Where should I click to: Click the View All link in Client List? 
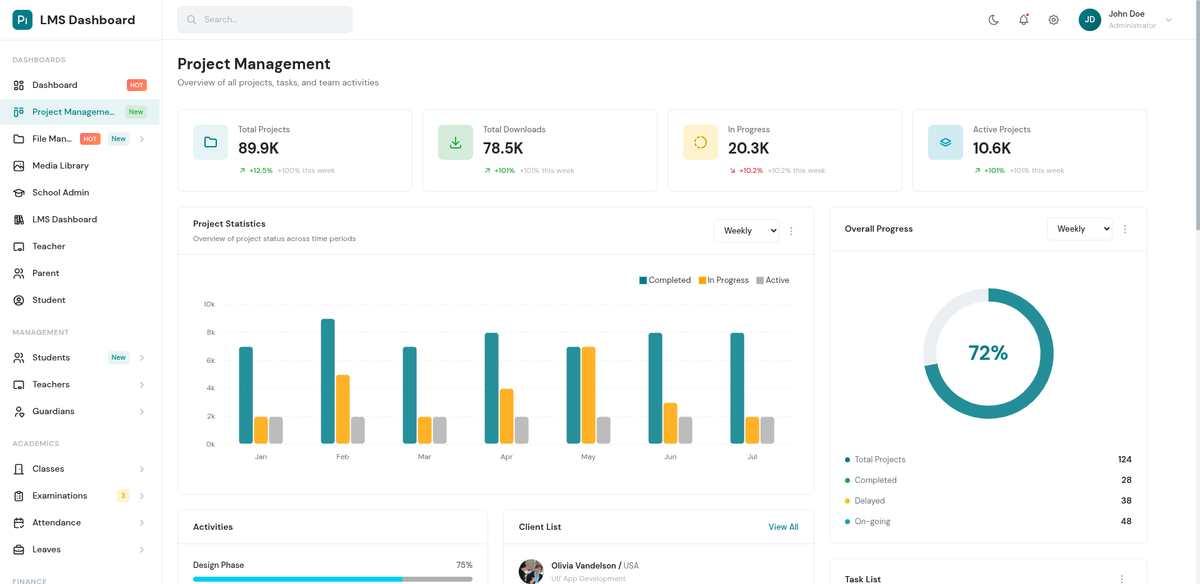pos(783,527)
